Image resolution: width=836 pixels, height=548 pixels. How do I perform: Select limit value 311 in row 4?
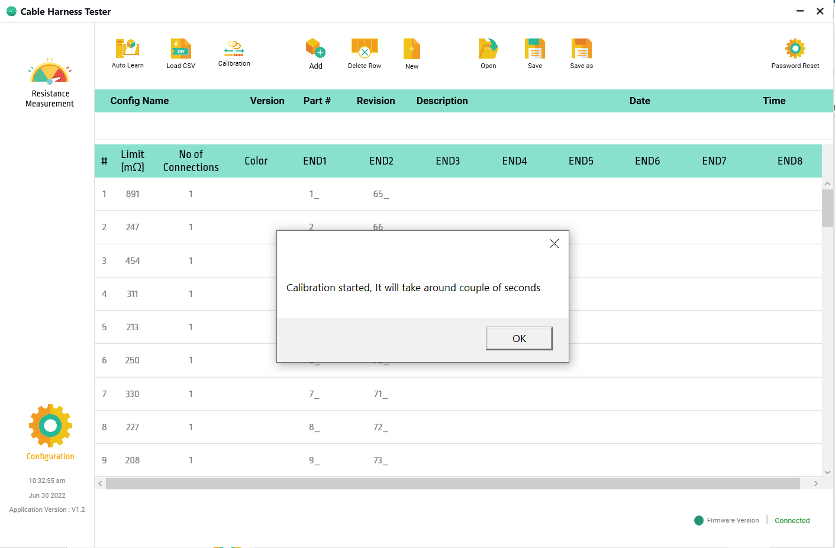click(x=133, y=294)
